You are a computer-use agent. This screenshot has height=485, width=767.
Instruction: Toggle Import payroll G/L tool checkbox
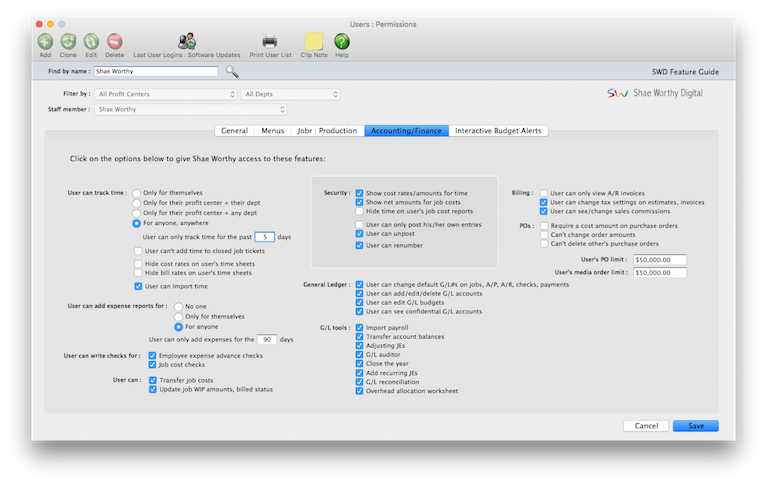pyautogui.click(x=359, y=327)
